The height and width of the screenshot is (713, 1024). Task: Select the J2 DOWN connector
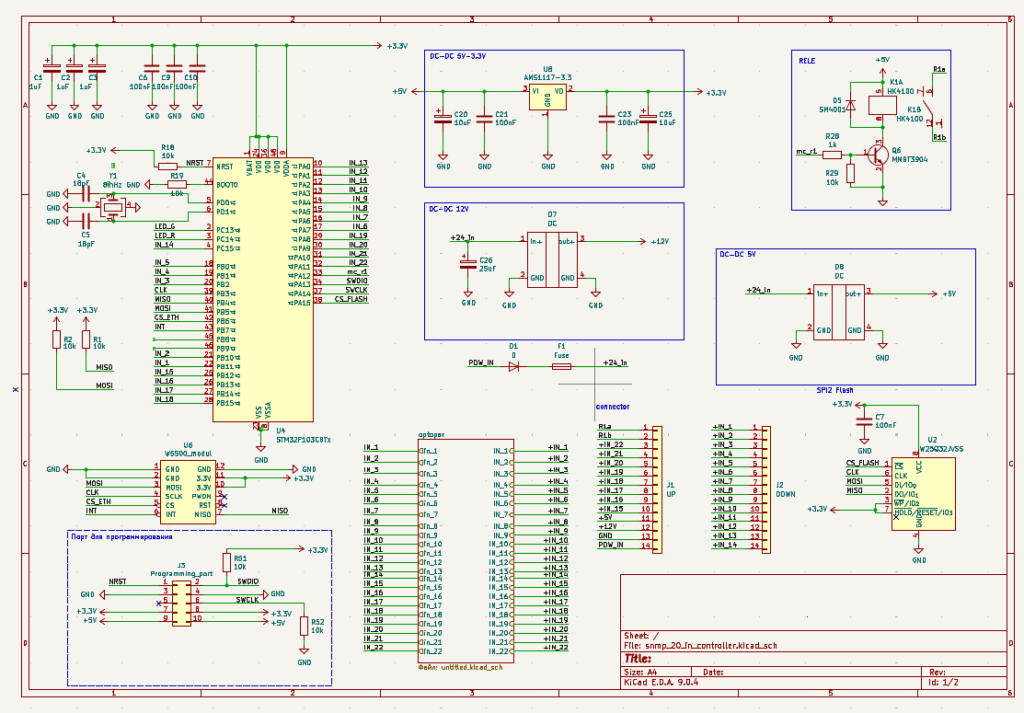[765, 488]
